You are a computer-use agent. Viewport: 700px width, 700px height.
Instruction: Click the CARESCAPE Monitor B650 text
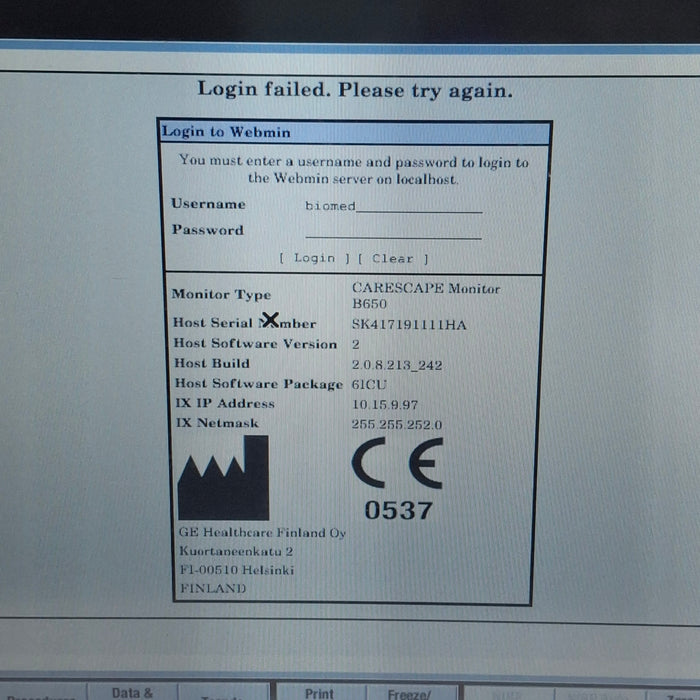(x=425, y=296)
